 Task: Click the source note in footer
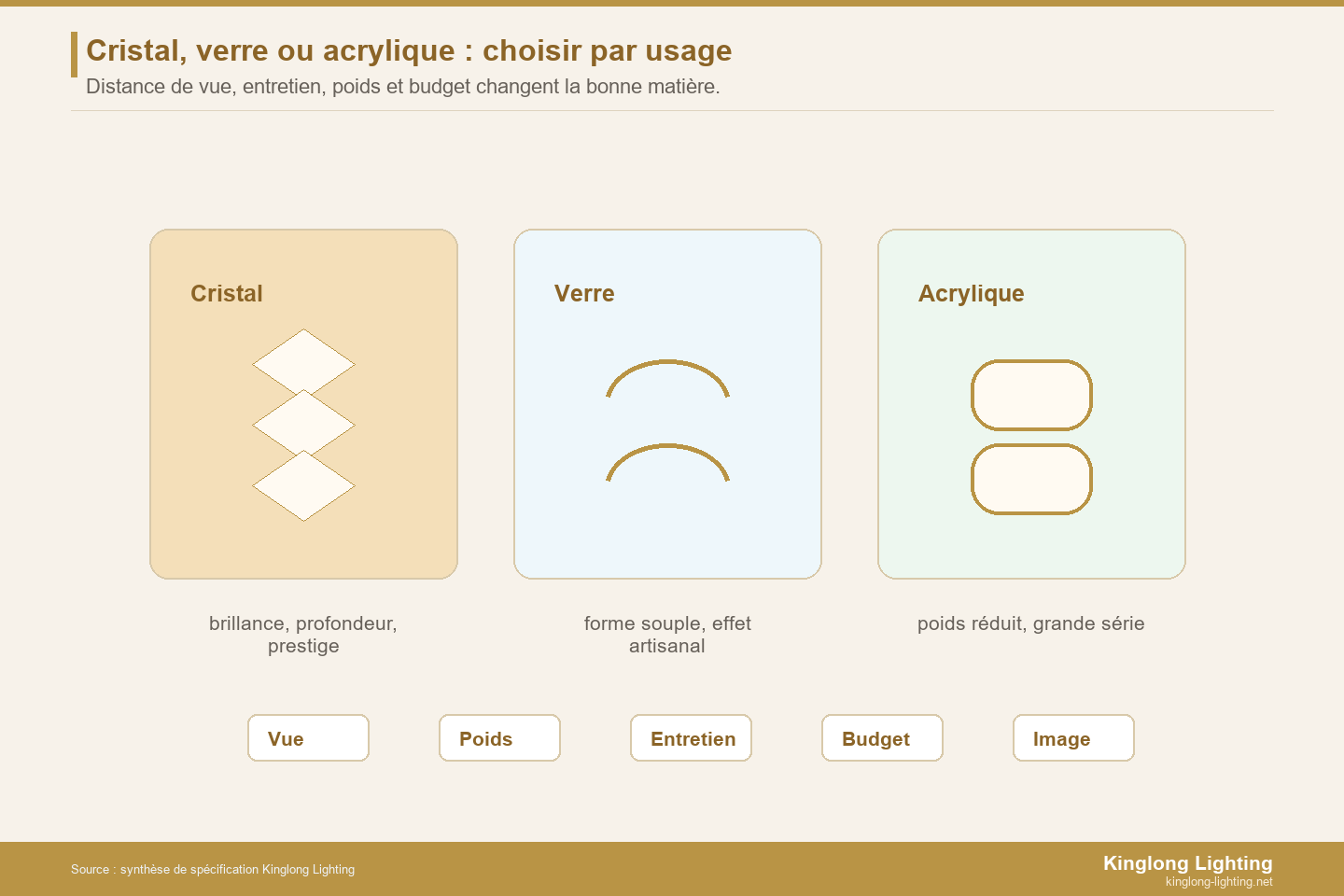(213, 869)
